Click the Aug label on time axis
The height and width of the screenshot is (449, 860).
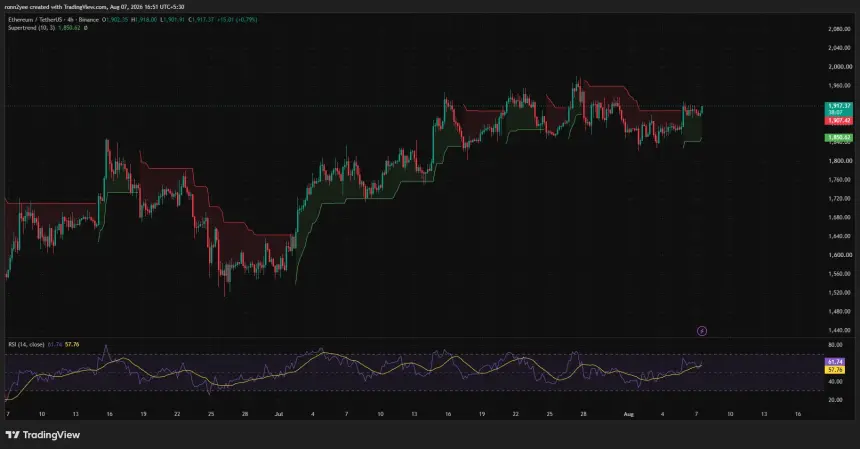tap(629, 414)
